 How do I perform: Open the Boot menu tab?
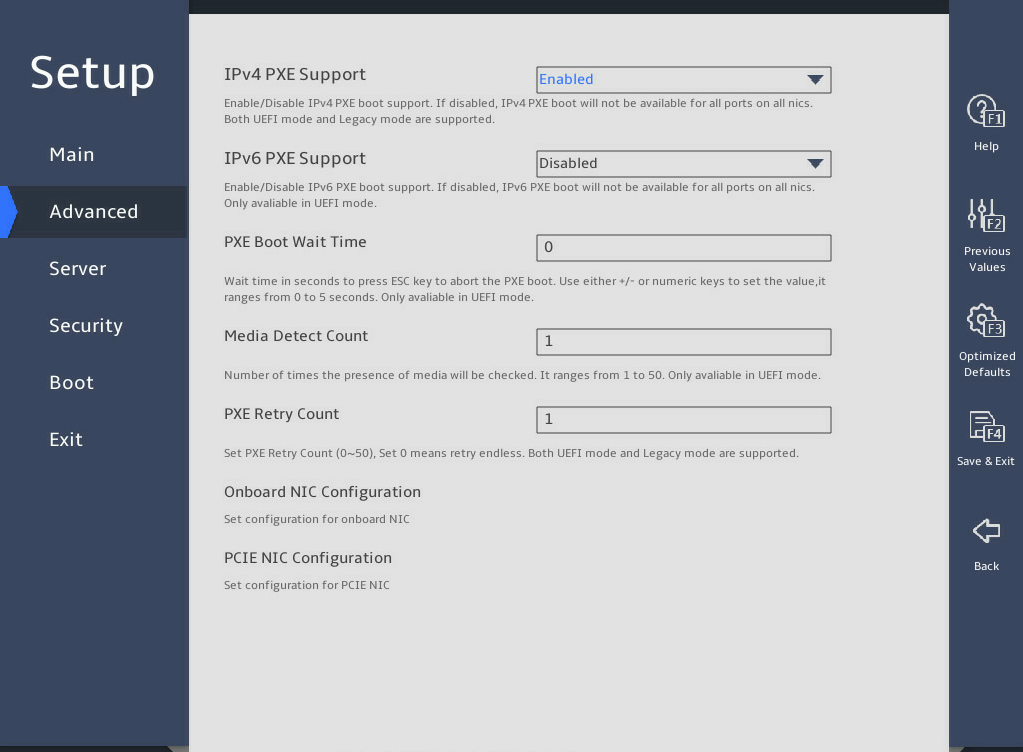[x=72, y=382]
